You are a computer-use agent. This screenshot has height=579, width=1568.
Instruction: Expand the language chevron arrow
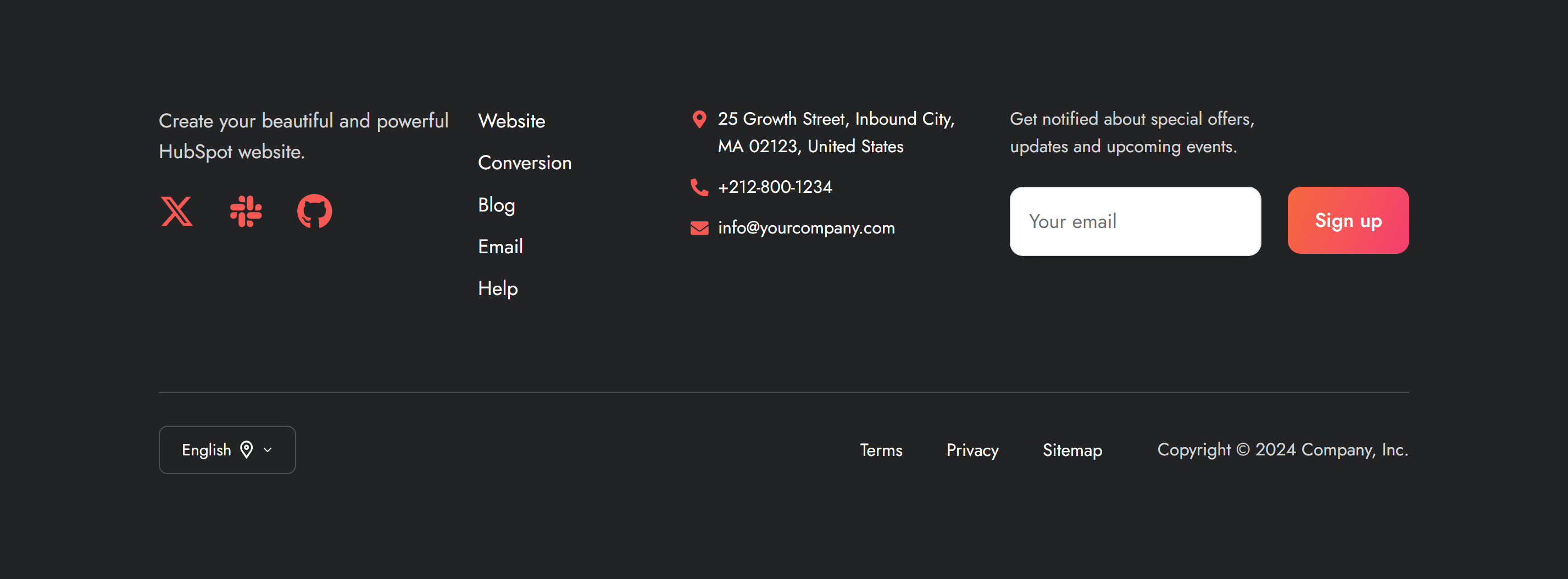click(268, 450)
